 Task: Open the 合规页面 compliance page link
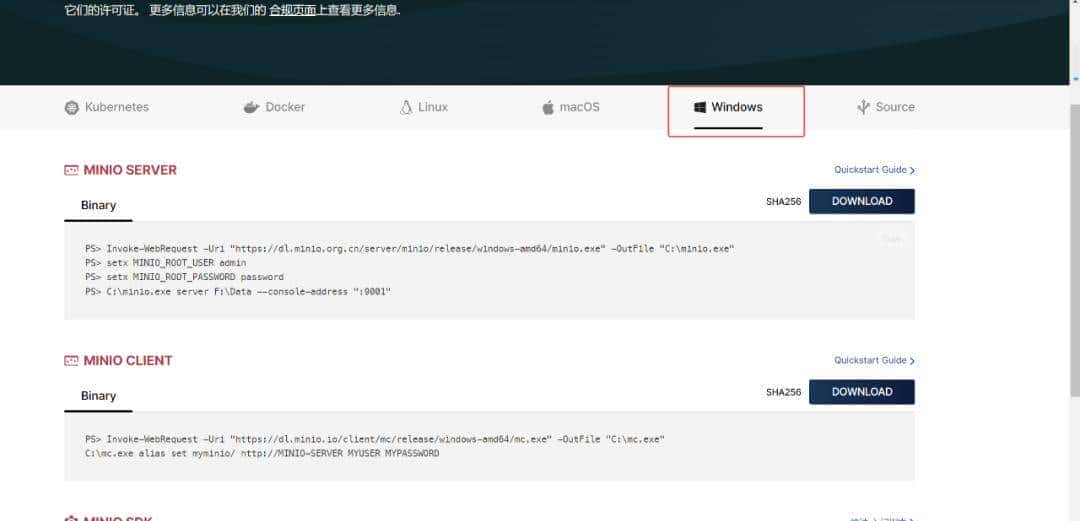pos(292,10)
